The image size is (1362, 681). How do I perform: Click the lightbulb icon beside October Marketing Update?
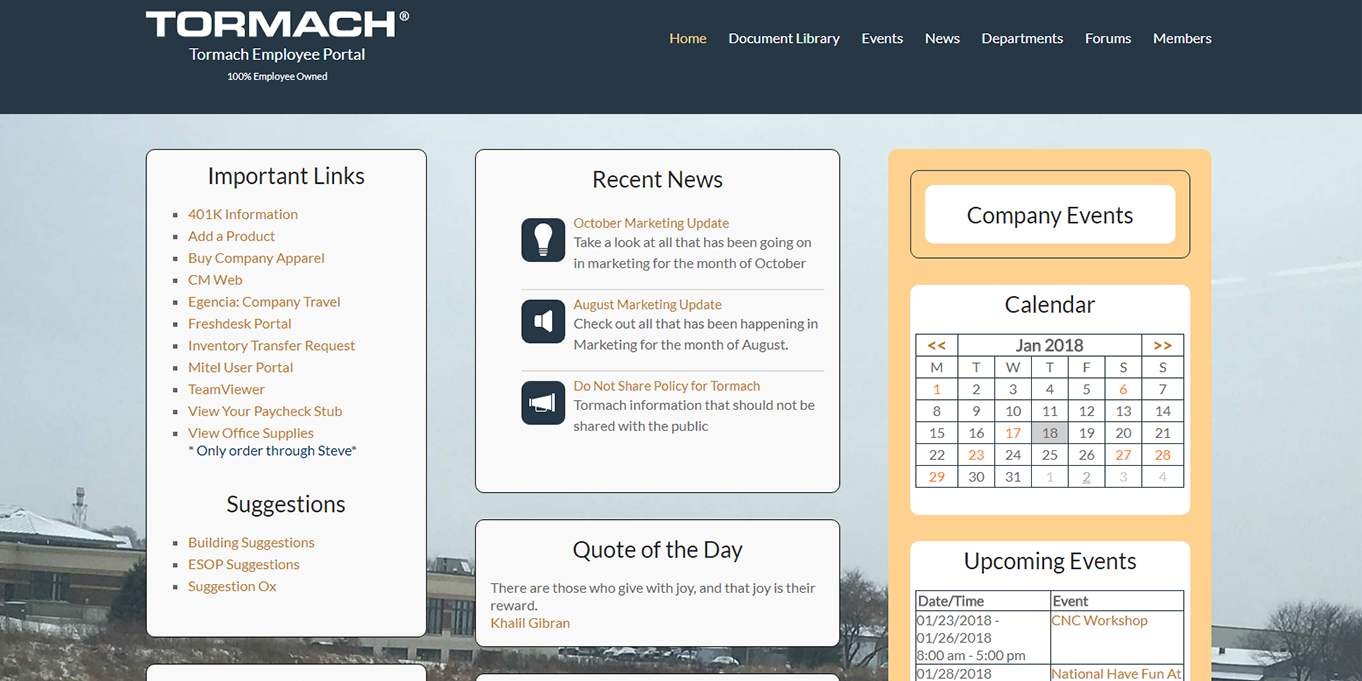543,241
